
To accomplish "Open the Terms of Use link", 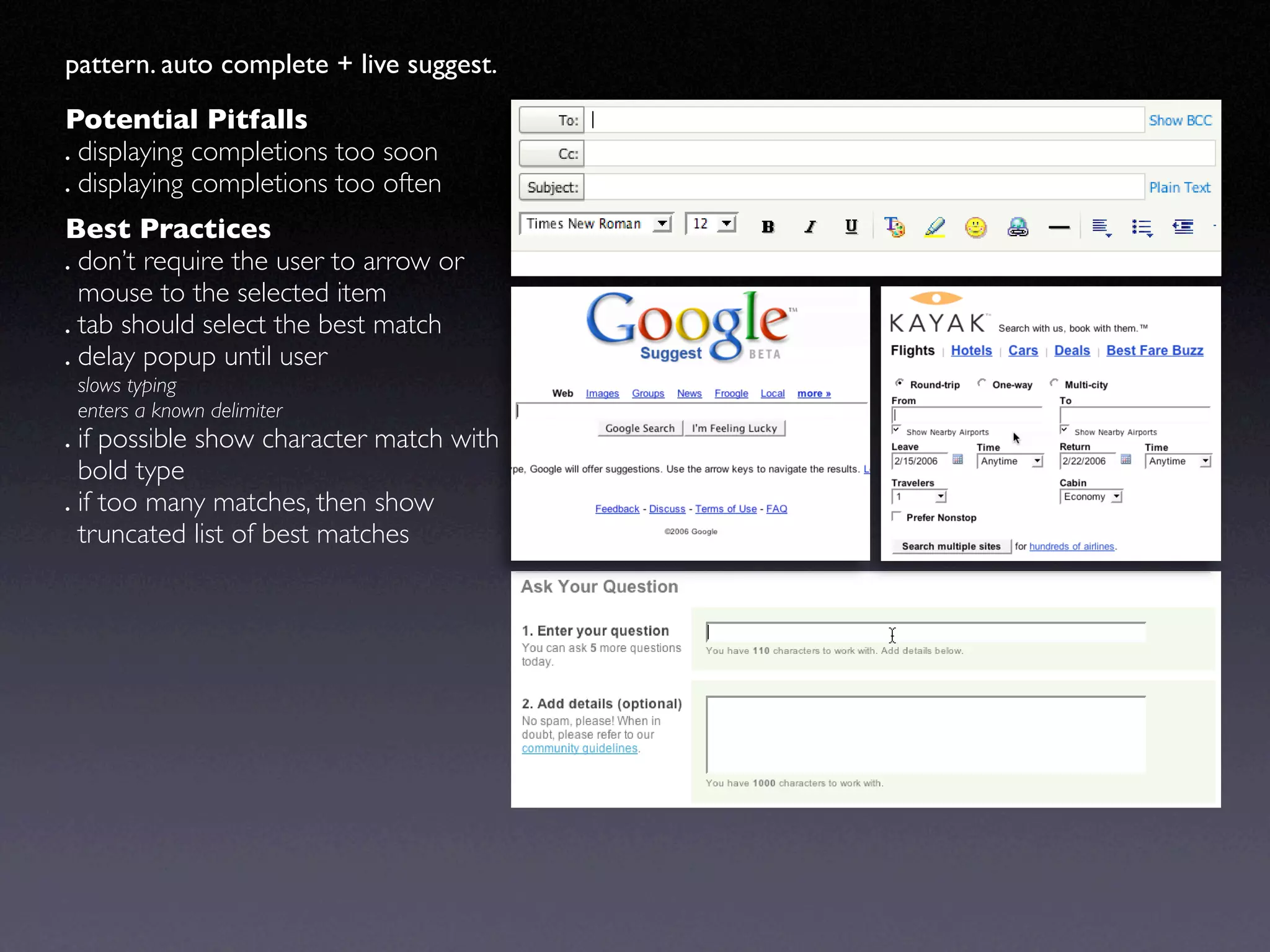I will (x=726, y=509).
